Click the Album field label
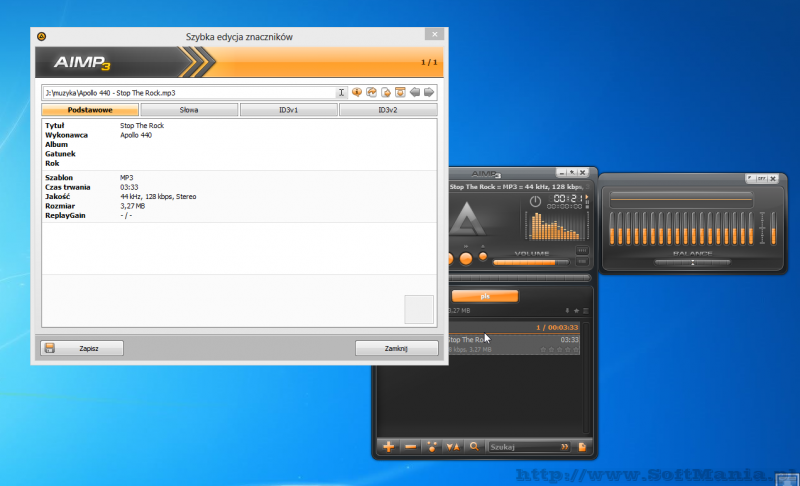The width and height of the screenshot is (800, 486). (56, 144)
